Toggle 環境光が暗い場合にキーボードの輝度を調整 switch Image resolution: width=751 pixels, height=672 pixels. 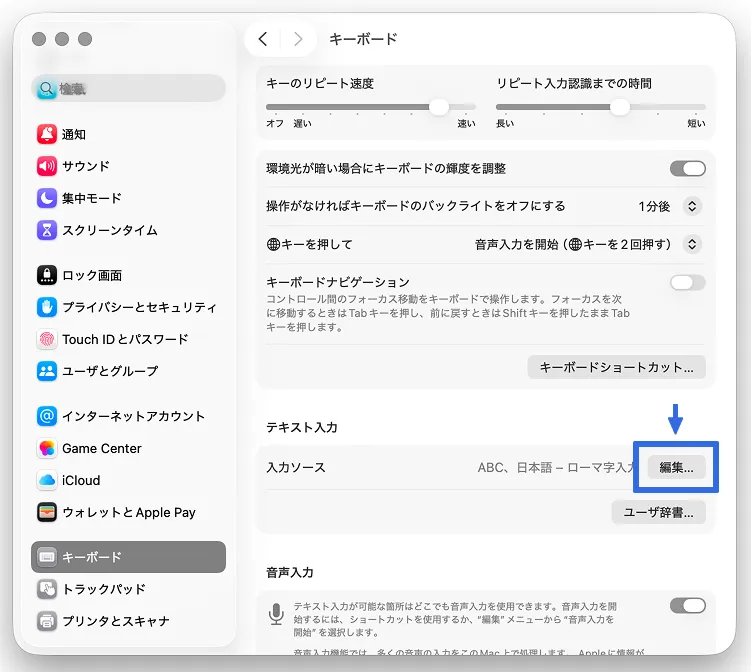click(688, 169)
